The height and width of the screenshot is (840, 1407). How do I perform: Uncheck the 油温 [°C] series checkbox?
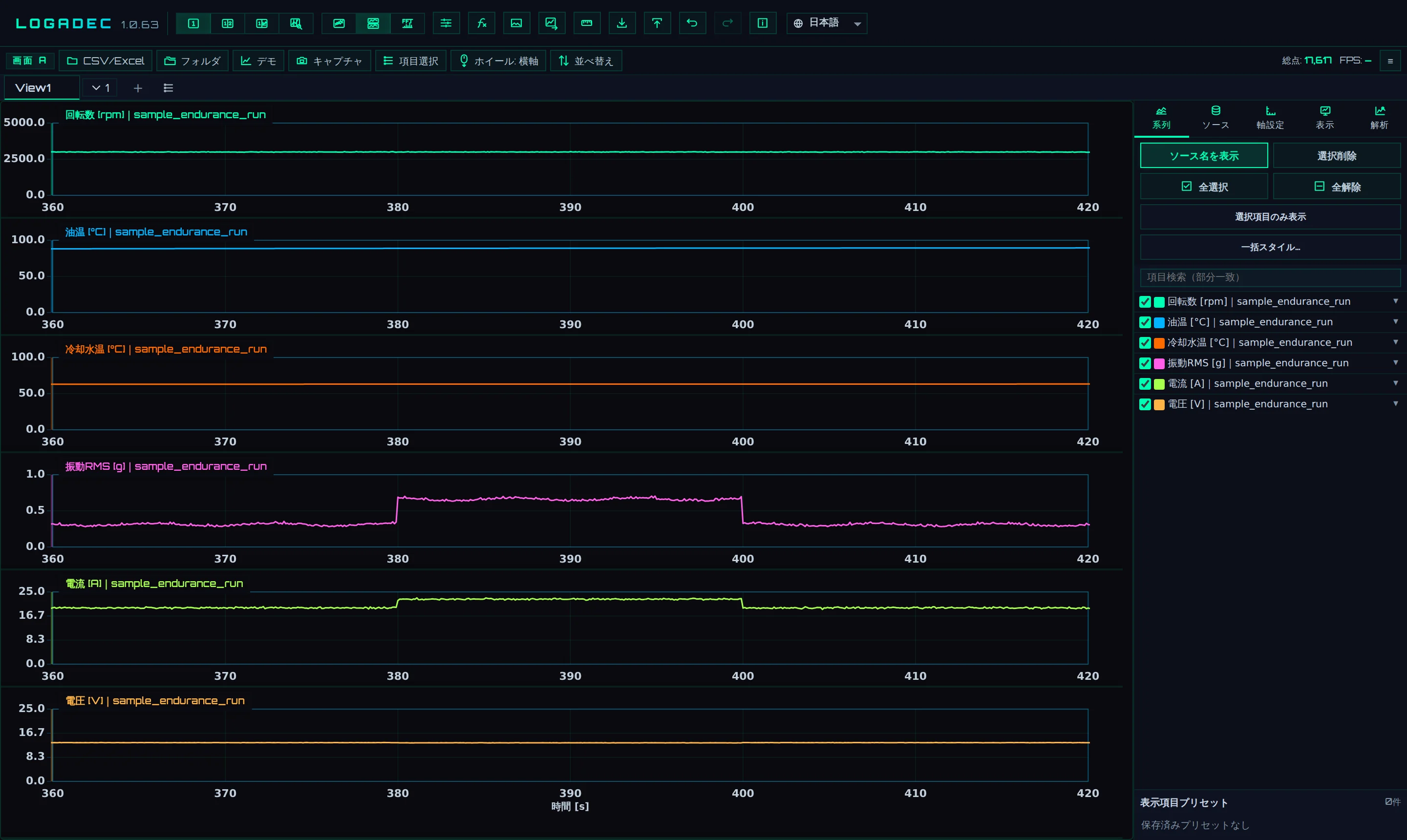pyautogui.click(x=1145, y=322)
